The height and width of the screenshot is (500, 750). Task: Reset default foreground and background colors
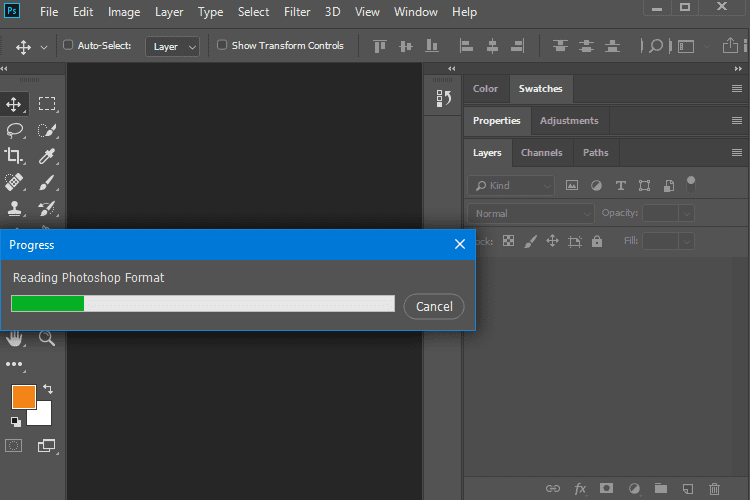pyautogui.click(x=16, y=422)
